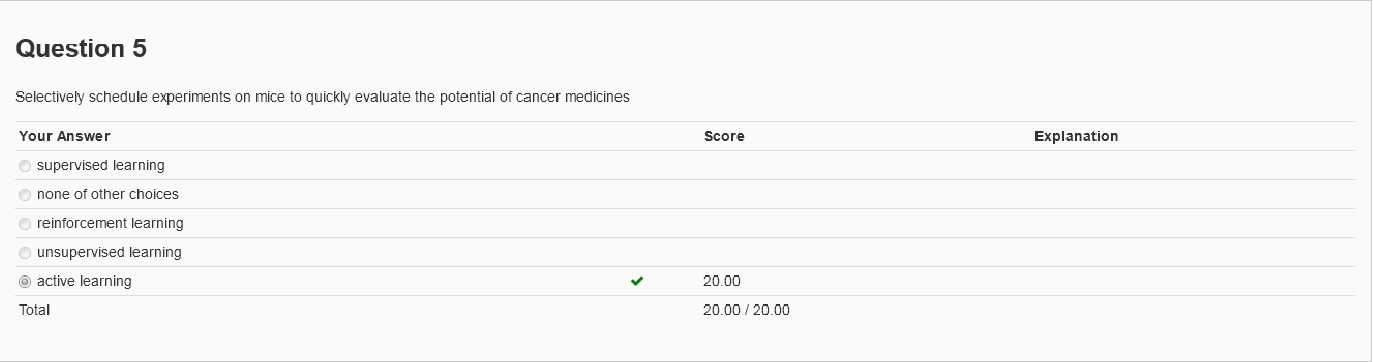Select the supervised learning radio button
1373x362 pixels.
point(25,166)
